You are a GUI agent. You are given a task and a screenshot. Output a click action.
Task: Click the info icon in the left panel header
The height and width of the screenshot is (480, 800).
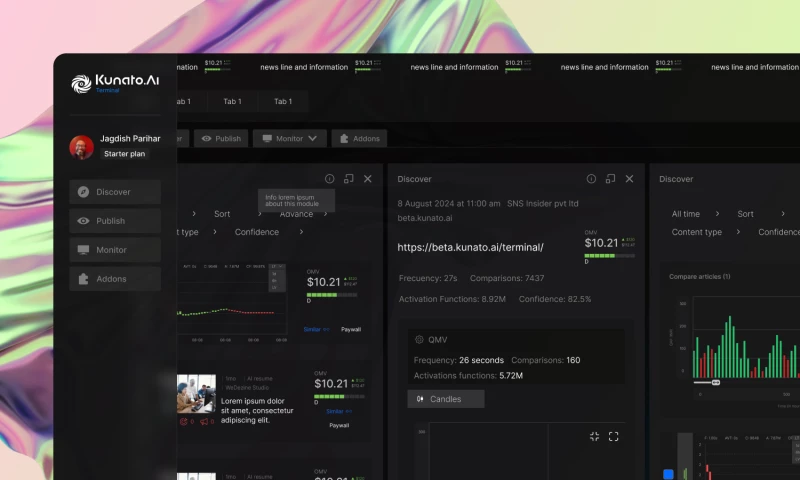point(329,179)
